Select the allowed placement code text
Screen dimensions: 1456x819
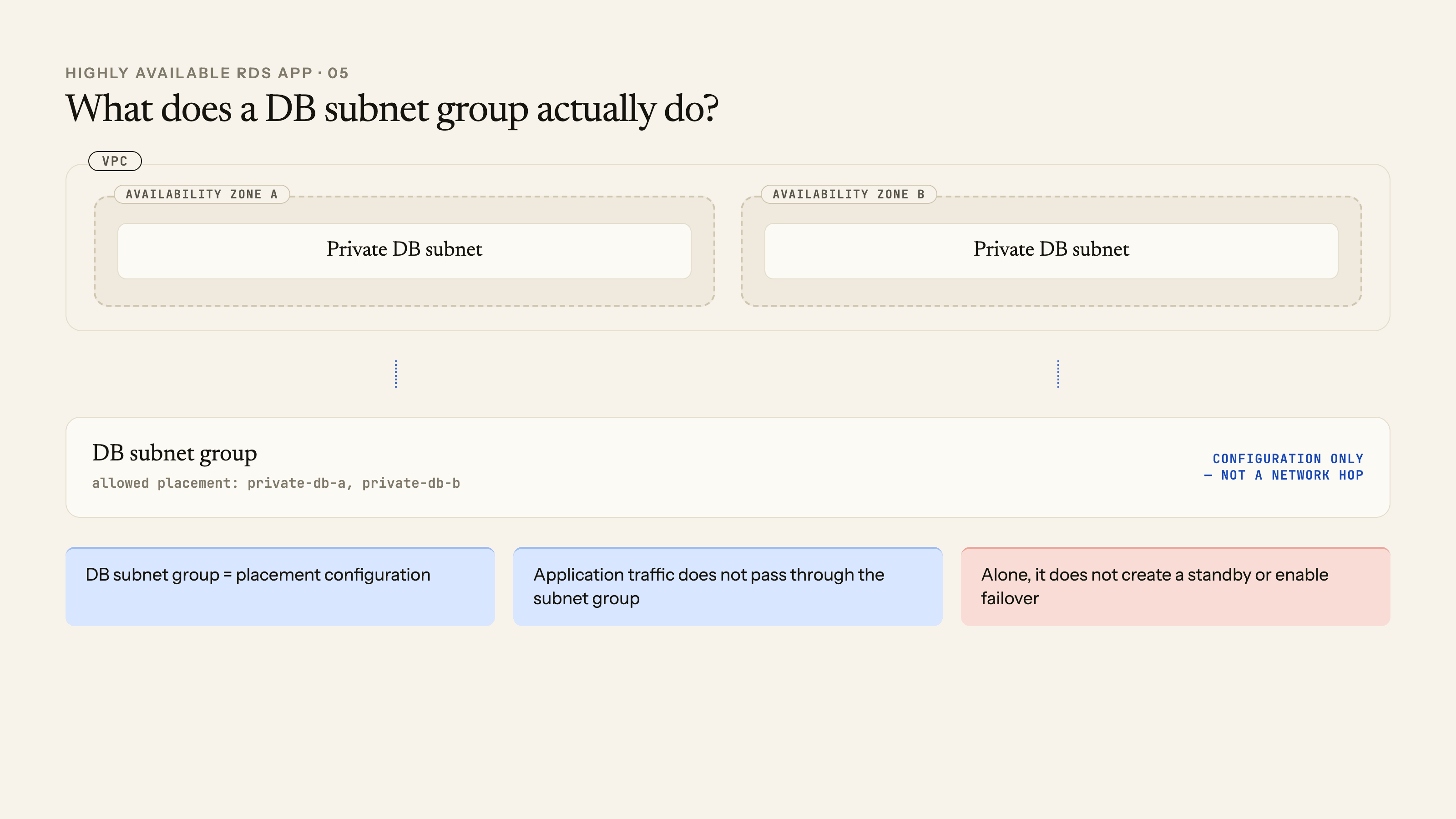point(276,483)
